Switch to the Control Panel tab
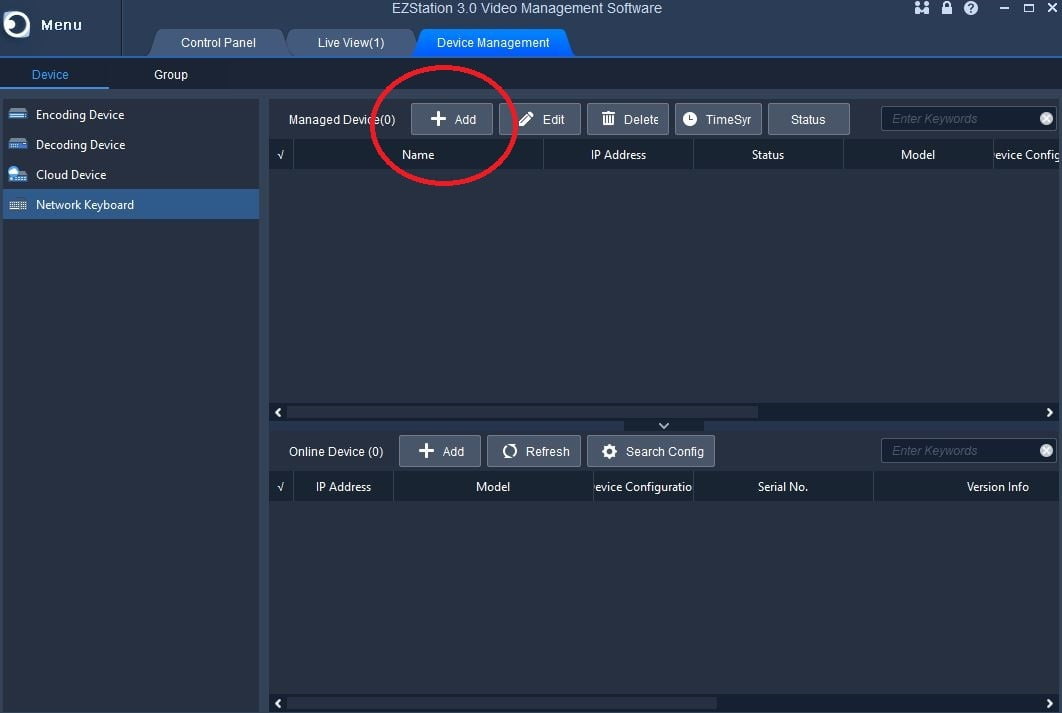 coord(217,42)
